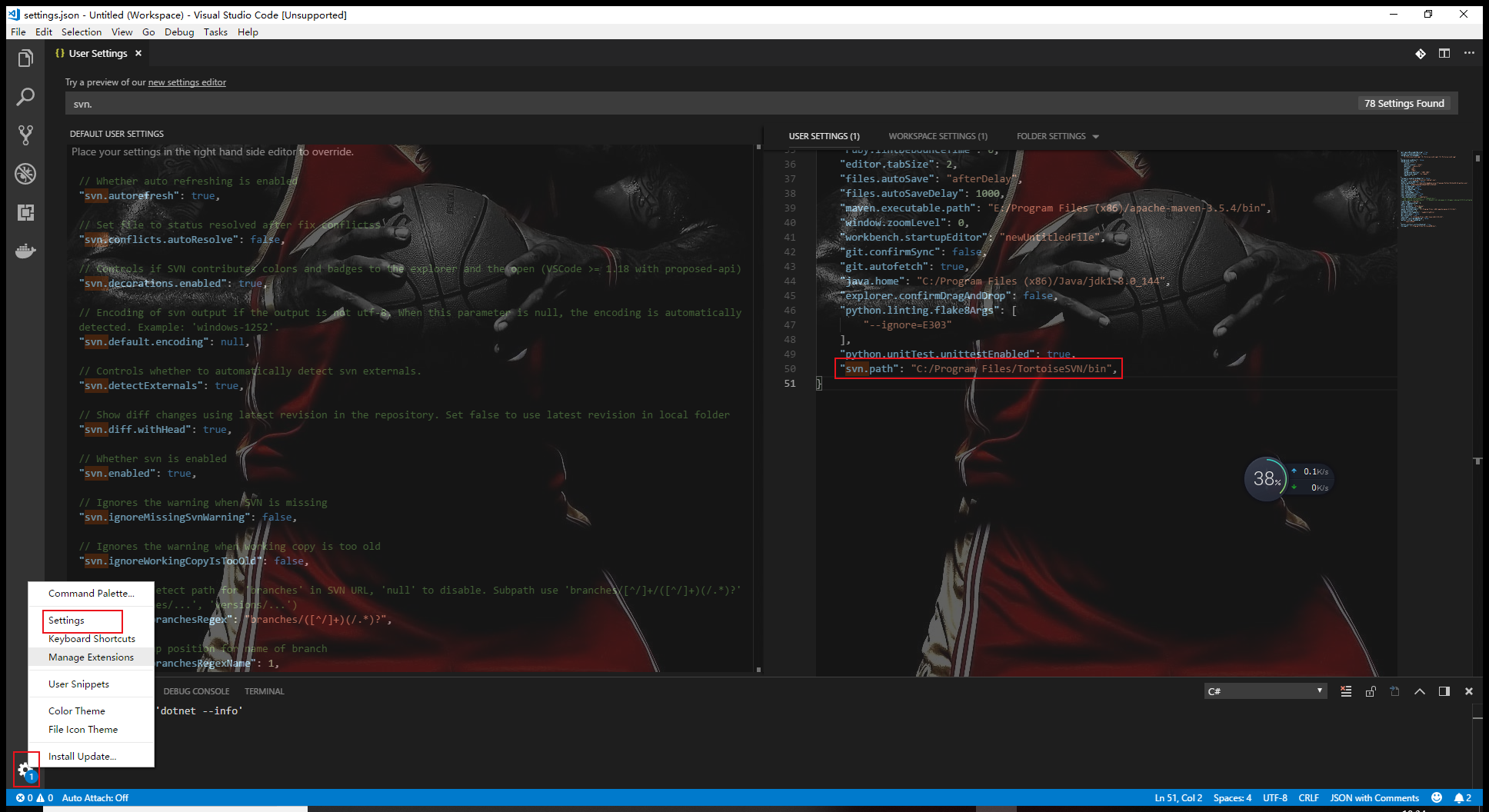The height and width of the screenshot is (812, 1489).
Task: Toggle Auto Attach: Off in status bar
Action: [x=95, y=797]
